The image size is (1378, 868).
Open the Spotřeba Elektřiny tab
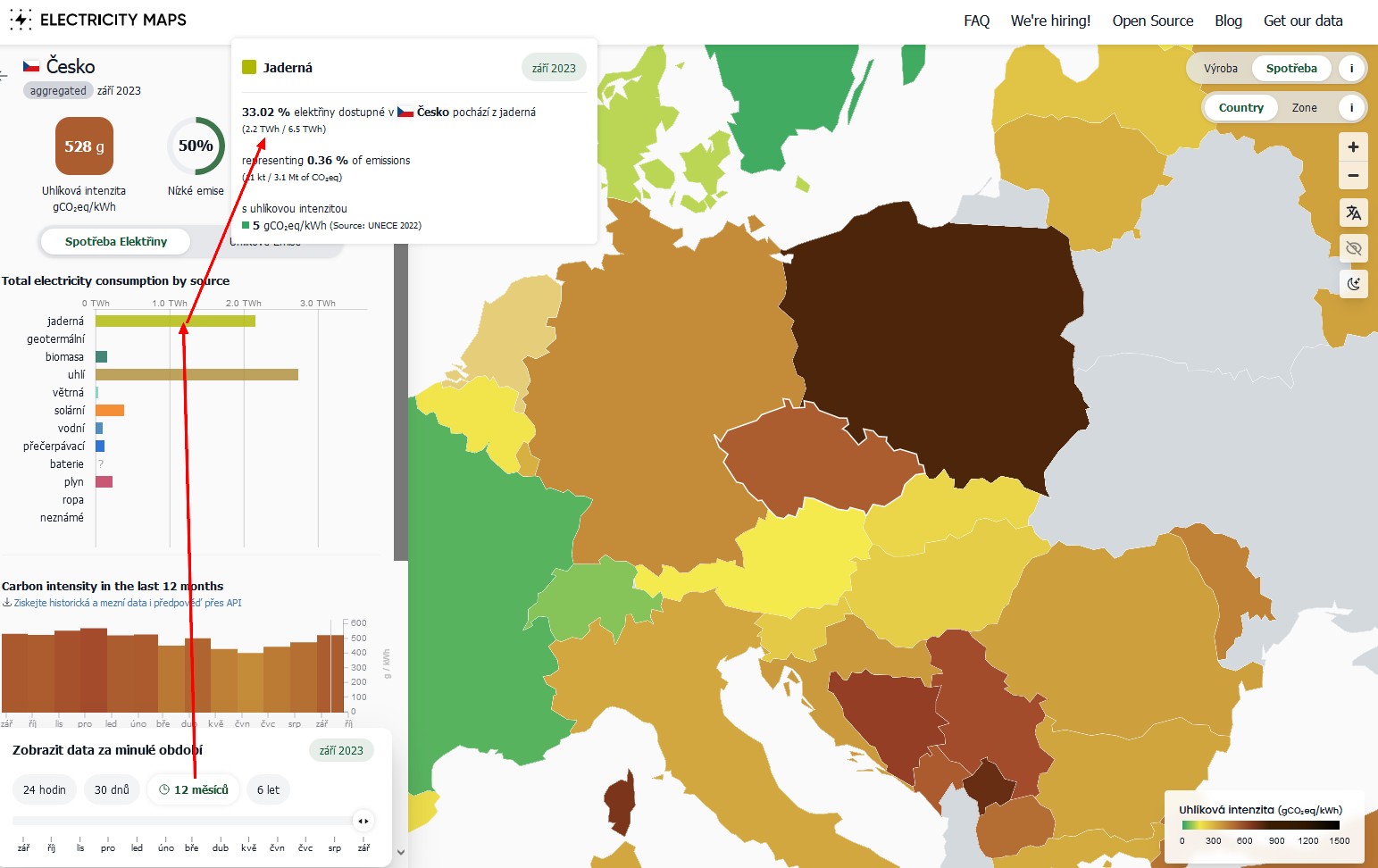click(116, 241)
